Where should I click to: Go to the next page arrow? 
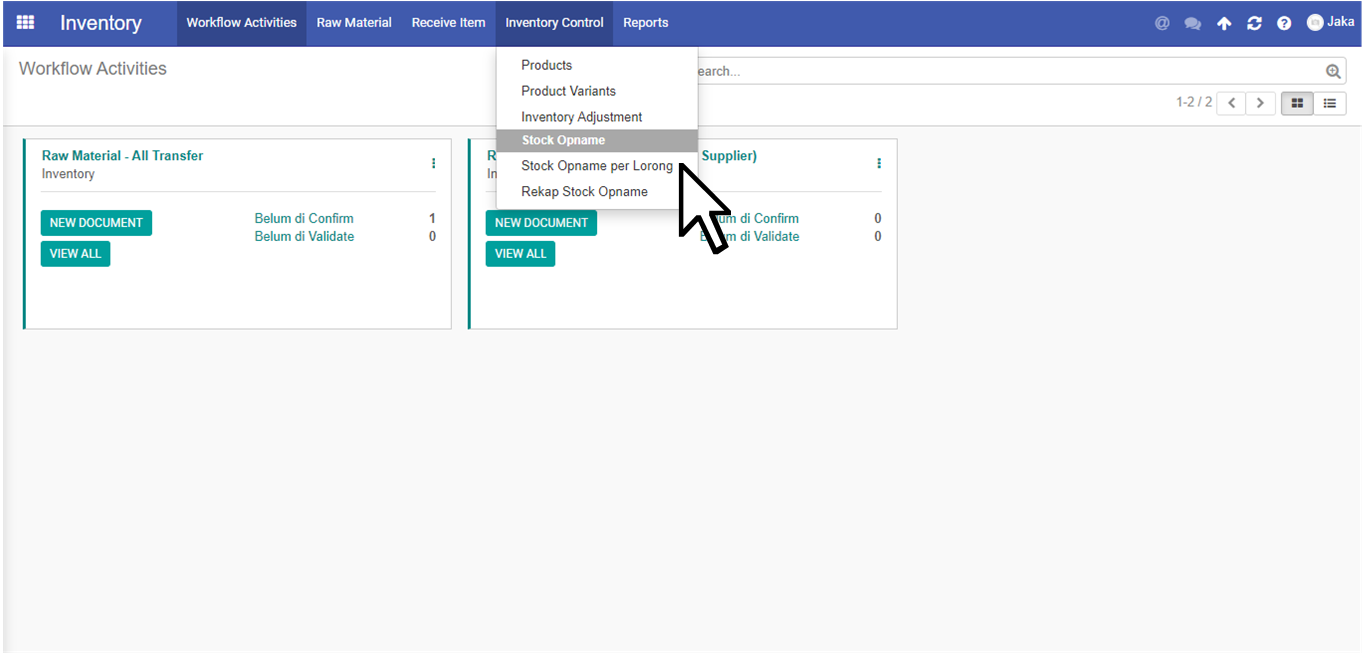click(1261, 103)
